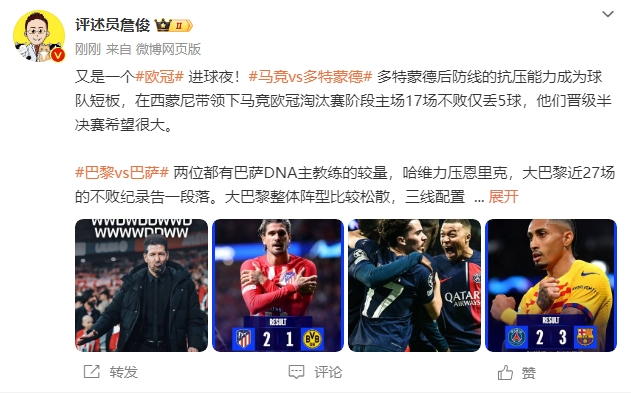Open Atletico 2-1 BVB result image
This screenshot has width=631, height=393.
278,285
